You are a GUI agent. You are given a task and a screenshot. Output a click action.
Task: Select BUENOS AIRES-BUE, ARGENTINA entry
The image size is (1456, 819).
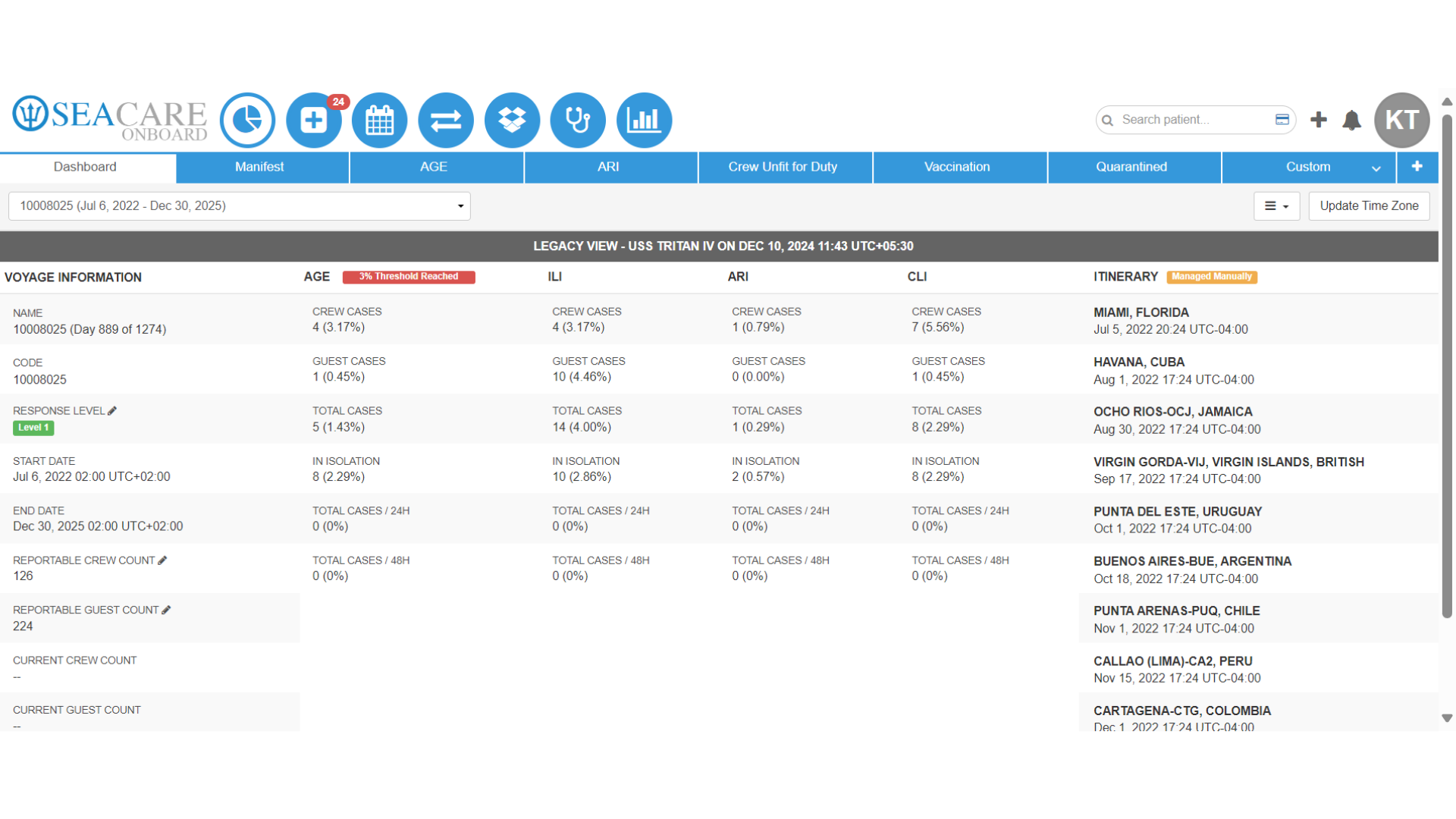tap(1259, 569)
